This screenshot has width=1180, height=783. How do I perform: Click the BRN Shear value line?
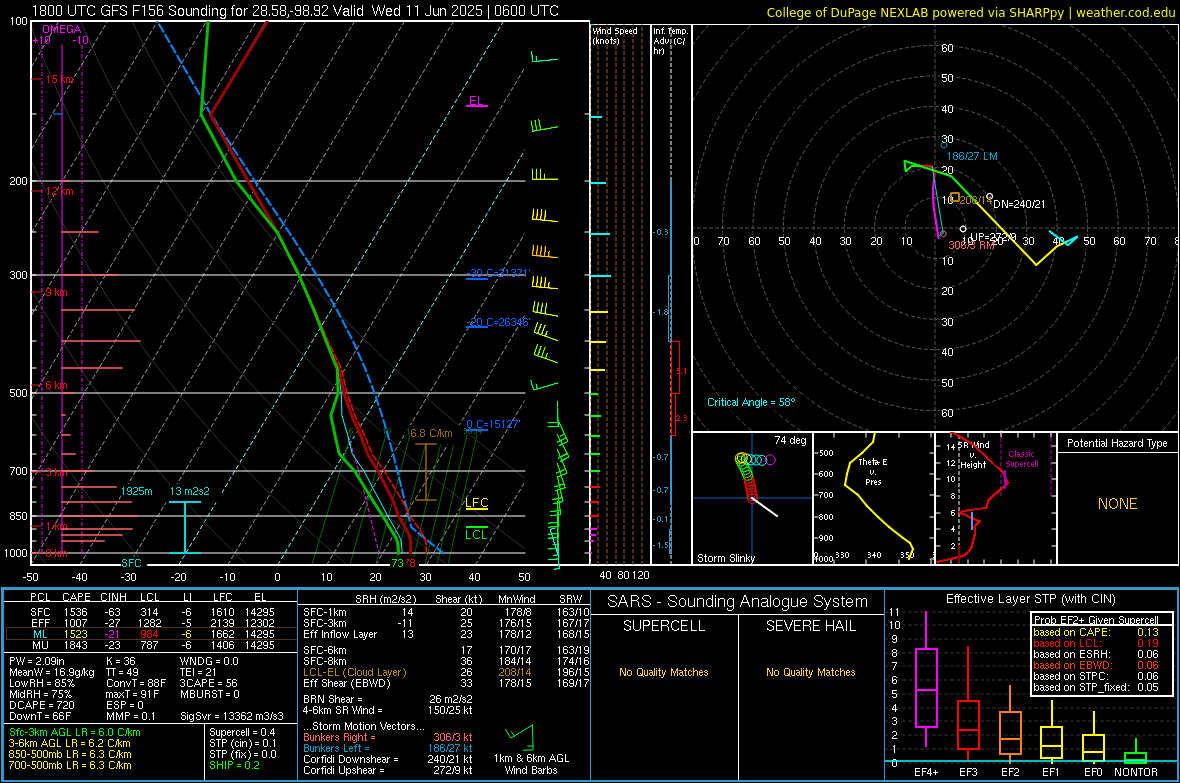click(x=388, y=699)
